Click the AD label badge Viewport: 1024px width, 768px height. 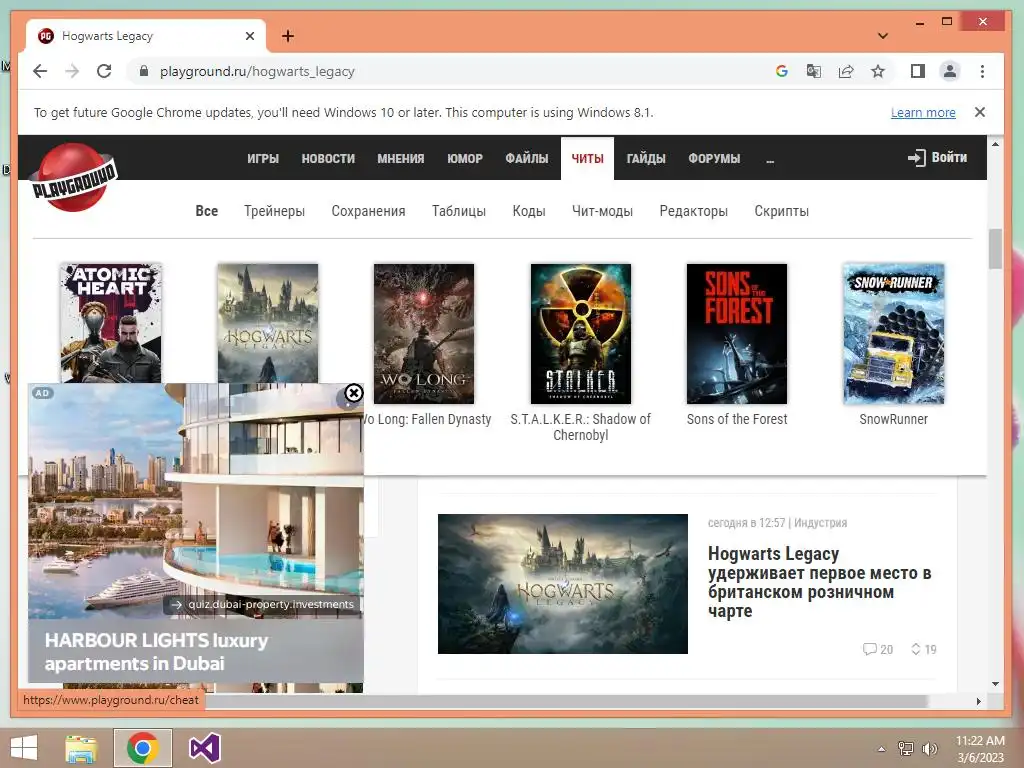(42, 393)
